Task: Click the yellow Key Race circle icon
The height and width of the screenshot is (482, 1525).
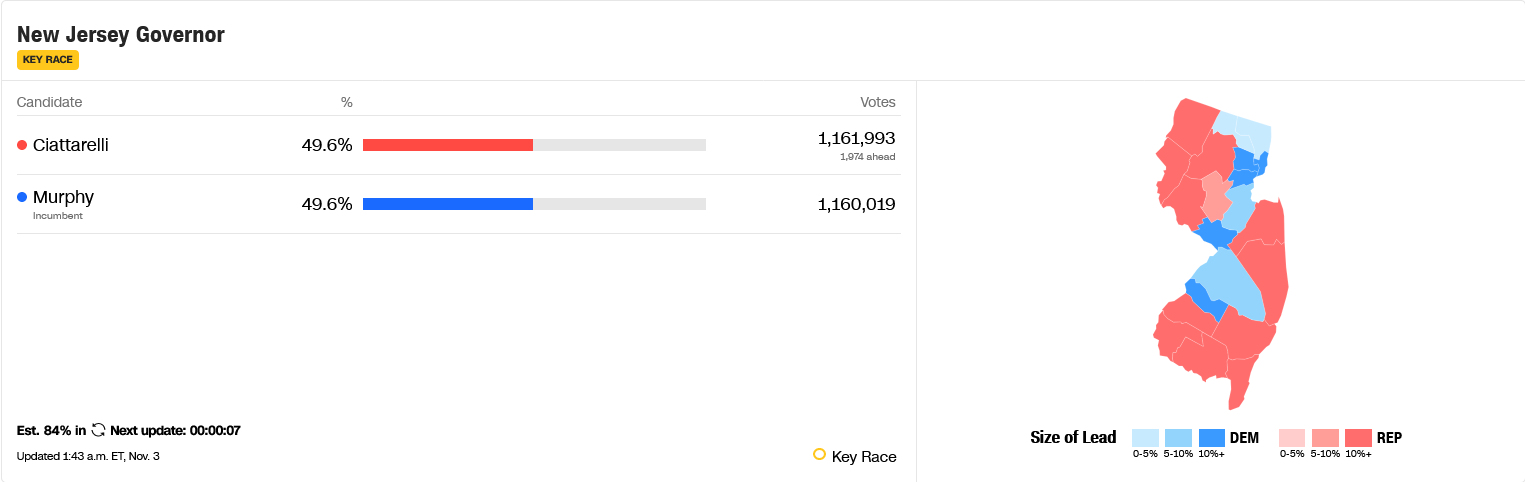Action: (x=819, y=455)
